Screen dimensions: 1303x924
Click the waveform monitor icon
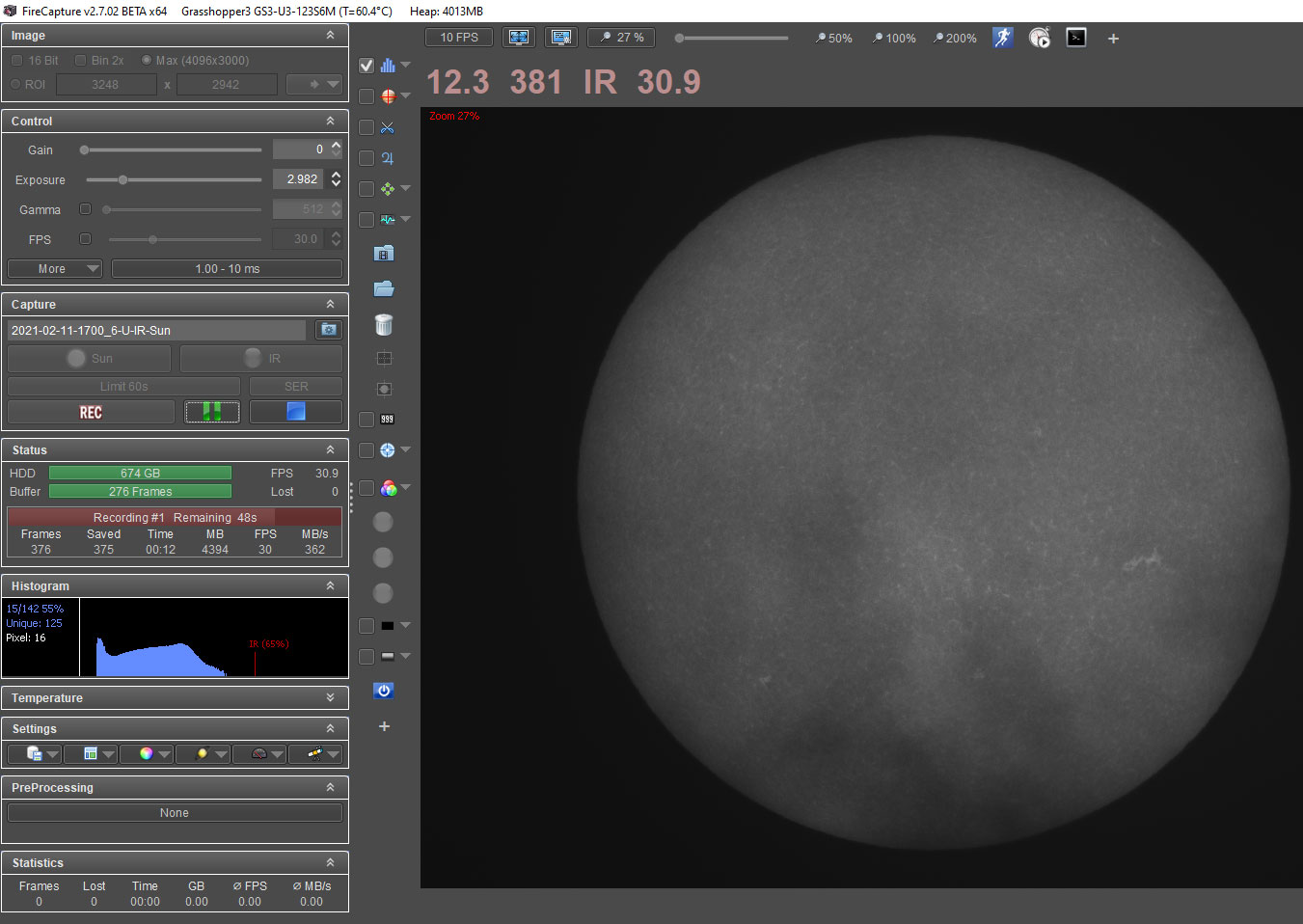pyautogui.click(x=388, y=220)
